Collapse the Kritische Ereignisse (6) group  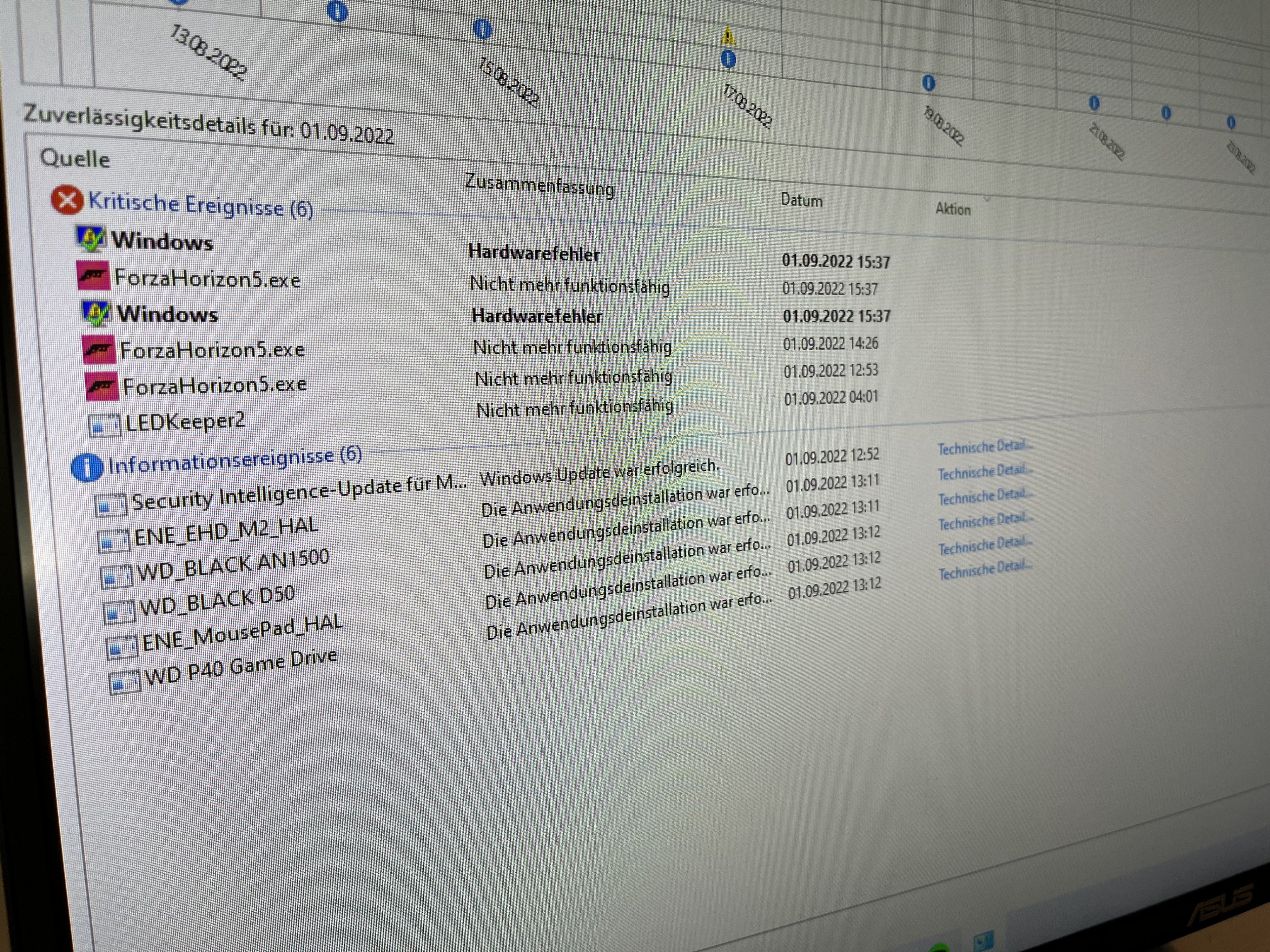tap(200, 205)
